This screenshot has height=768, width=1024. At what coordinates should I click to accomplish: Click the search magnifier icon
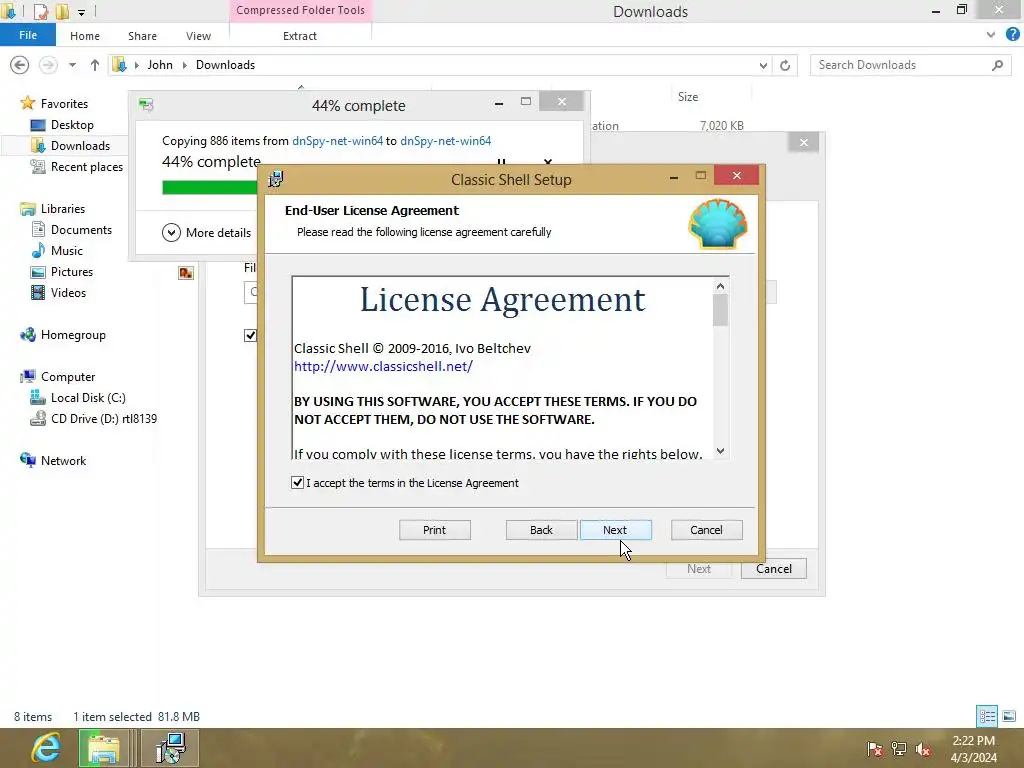pyautogui.click(x=997, y=65)
